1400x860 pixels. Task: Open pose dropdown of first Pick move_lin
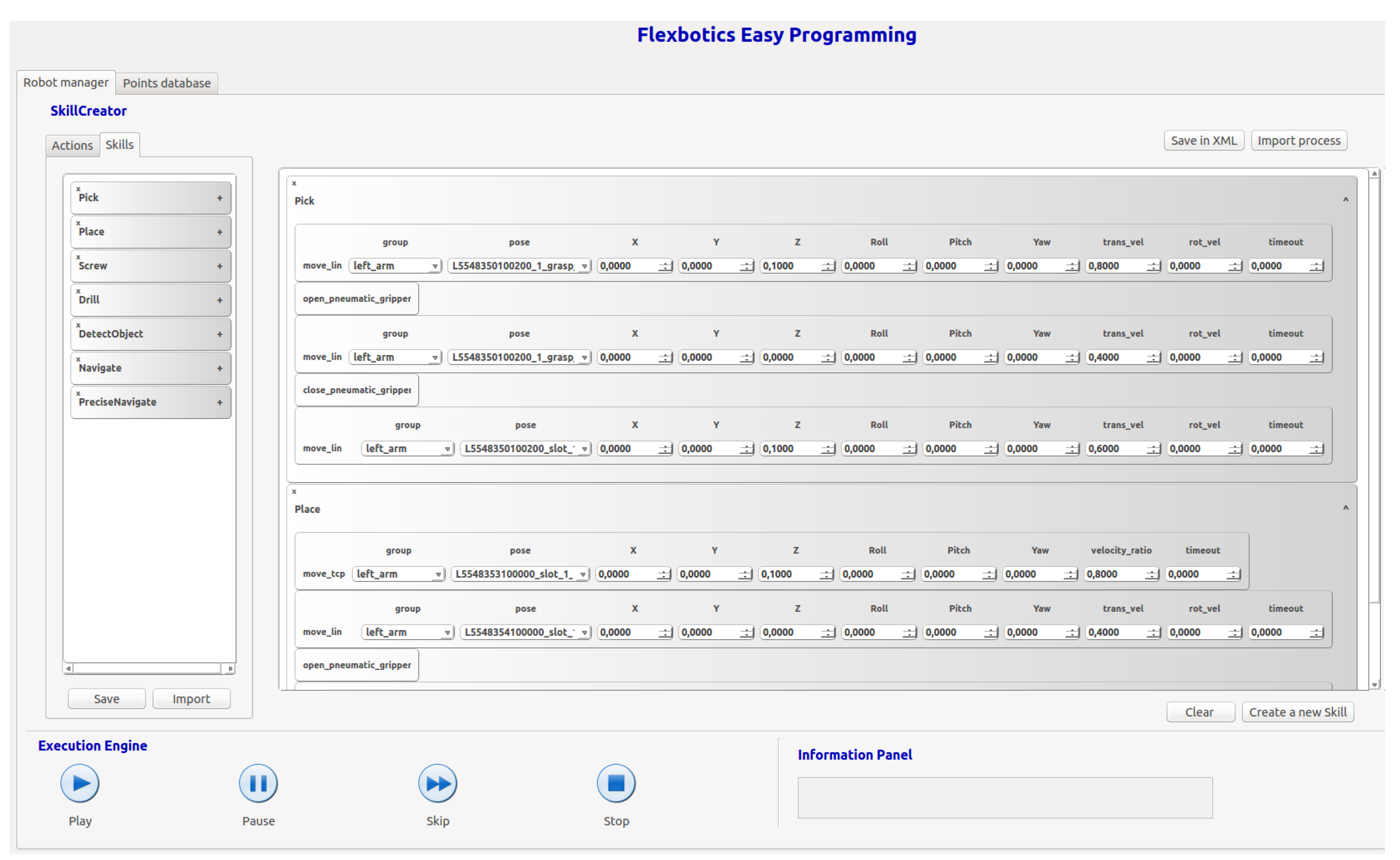point(519,266)
